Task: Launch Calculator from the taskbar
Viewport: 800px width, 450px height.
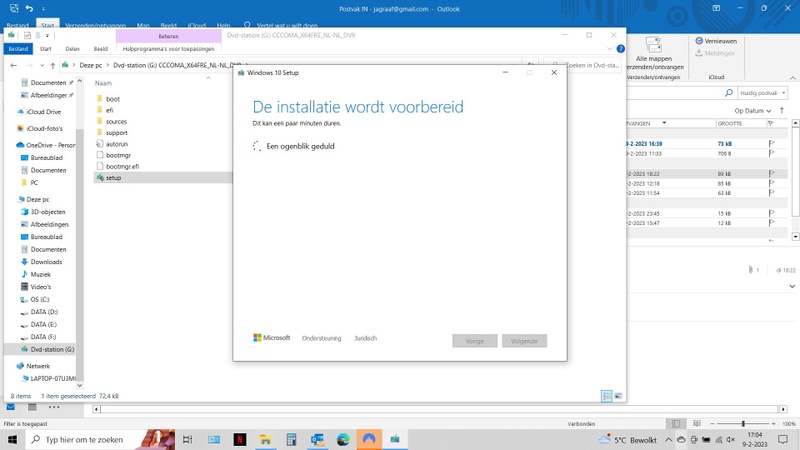Action: tap(291, 439)
